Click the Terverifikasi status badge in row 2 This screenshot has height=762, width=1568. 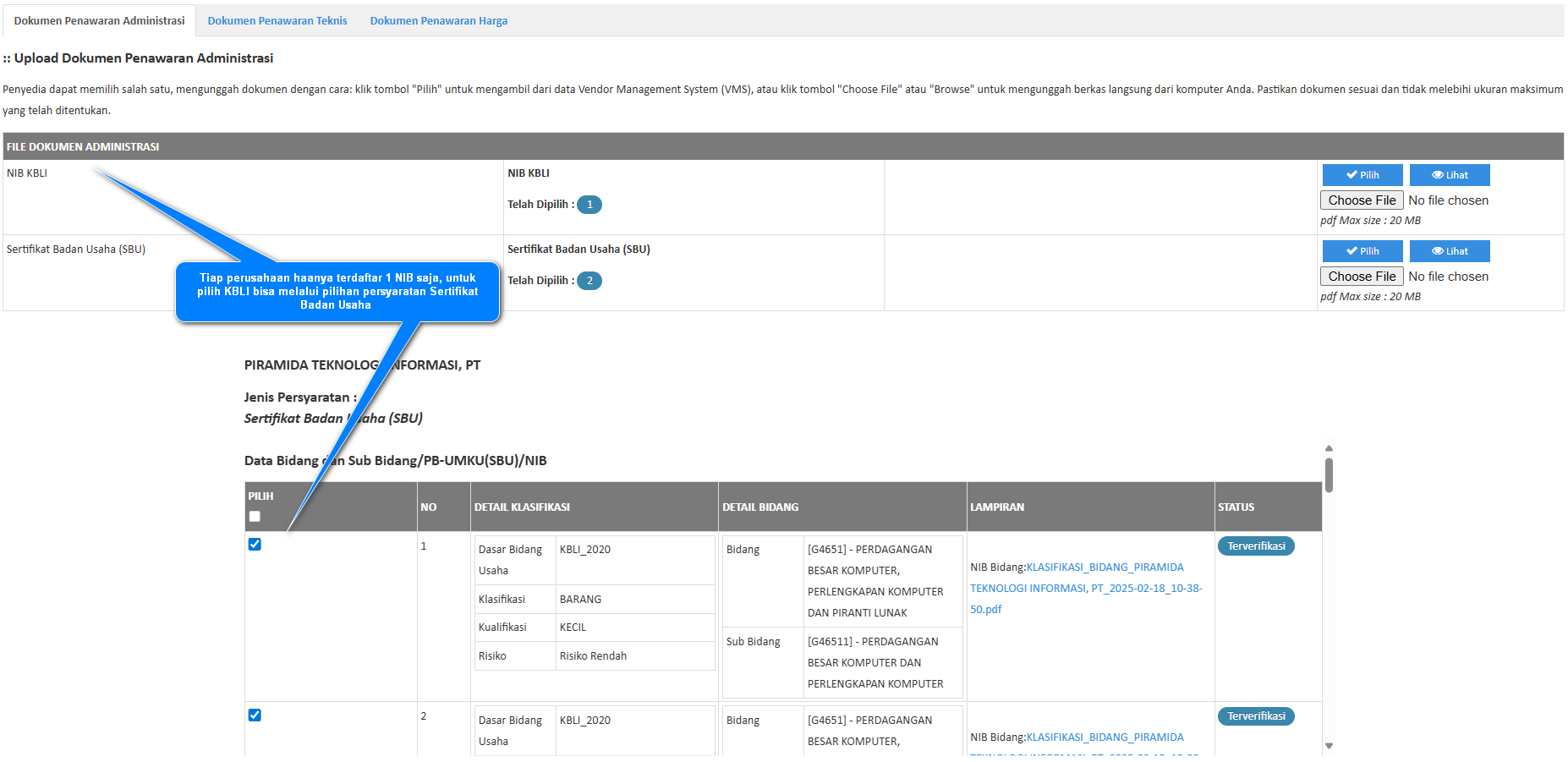click(1256, 716)
